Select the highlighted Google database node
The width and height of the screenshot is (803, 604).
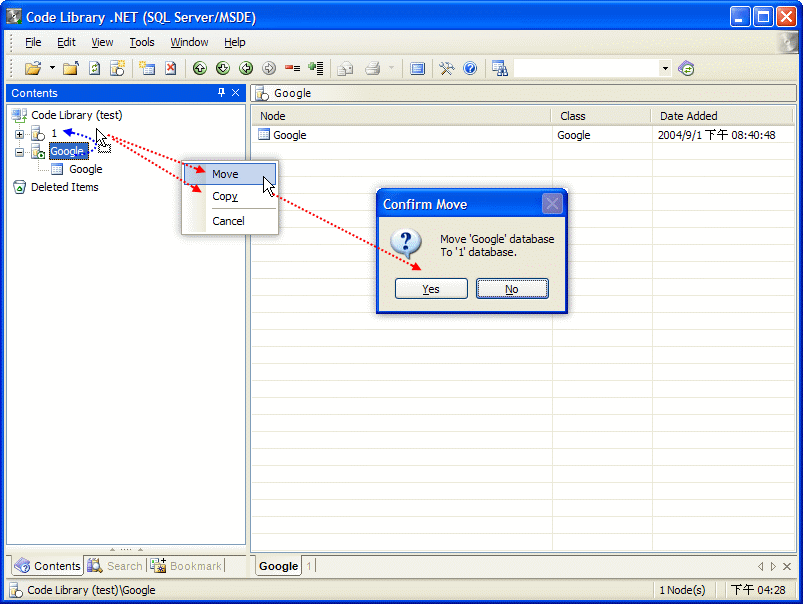tap(68, 152)
